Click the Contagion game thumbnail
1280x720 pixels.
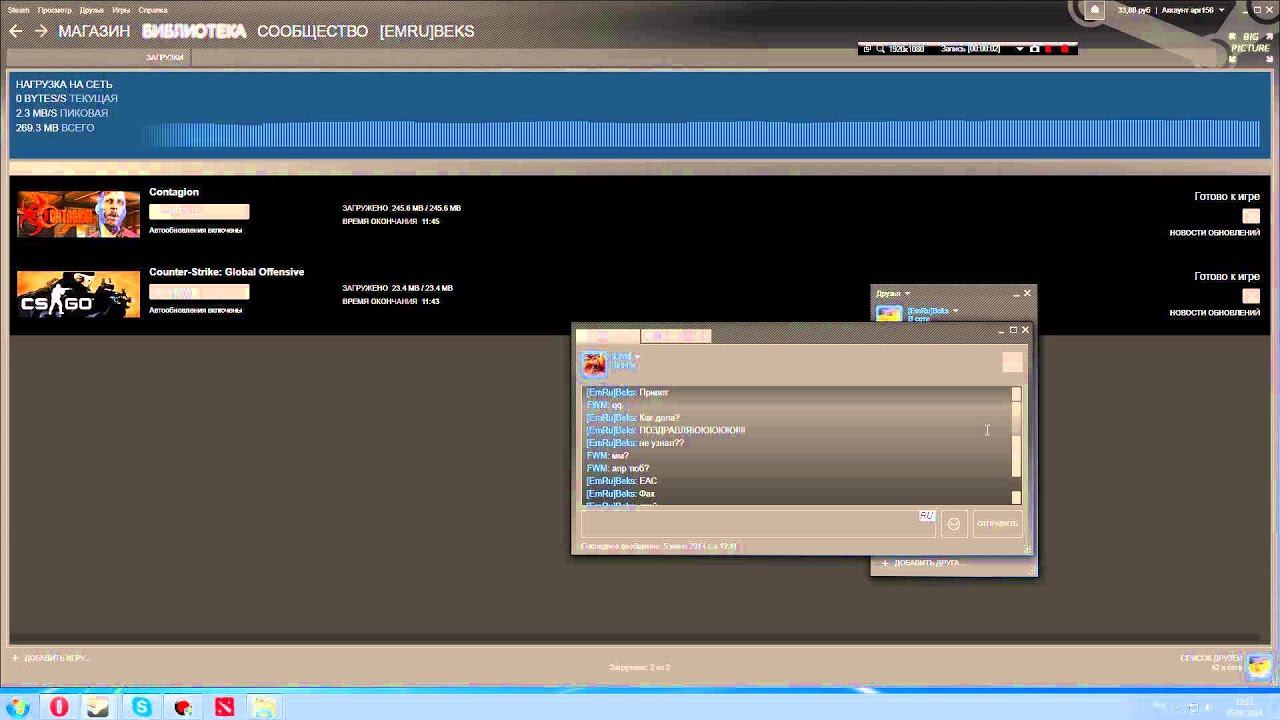[78, 213]
